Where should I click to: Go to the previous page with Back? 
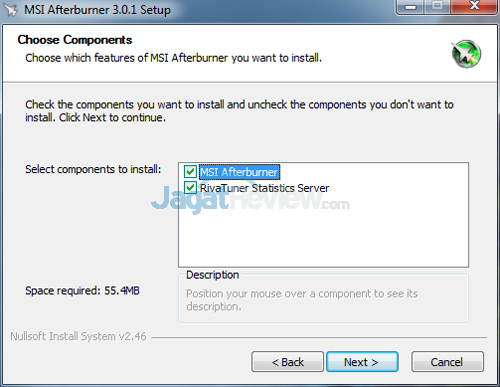point(287,362)
